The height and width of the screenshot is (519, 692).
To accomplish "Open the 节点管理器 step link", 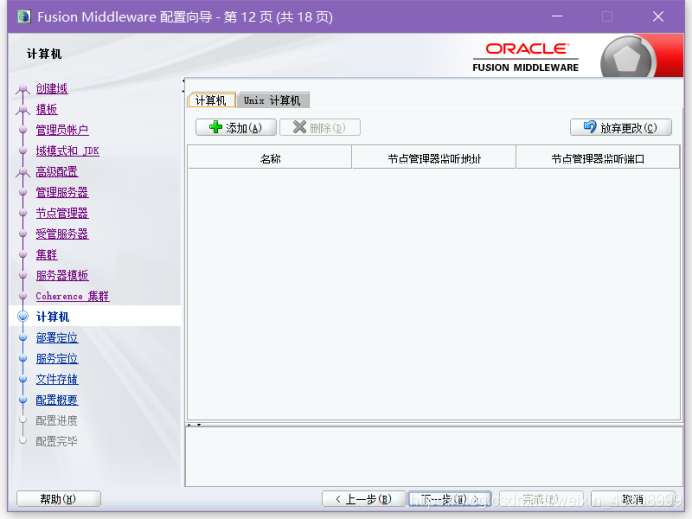I will pyautogui.click(x=62, y=213).
